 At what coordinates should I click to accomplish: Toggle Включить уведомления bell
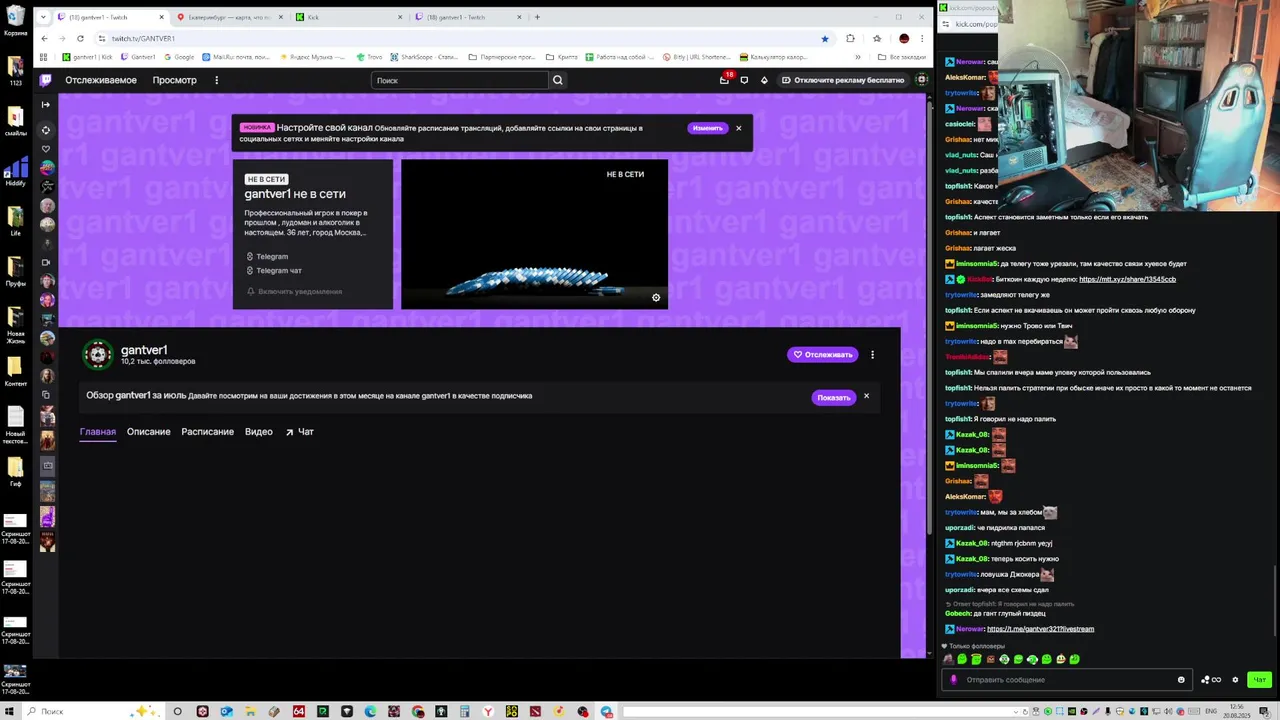pos(294,291)
